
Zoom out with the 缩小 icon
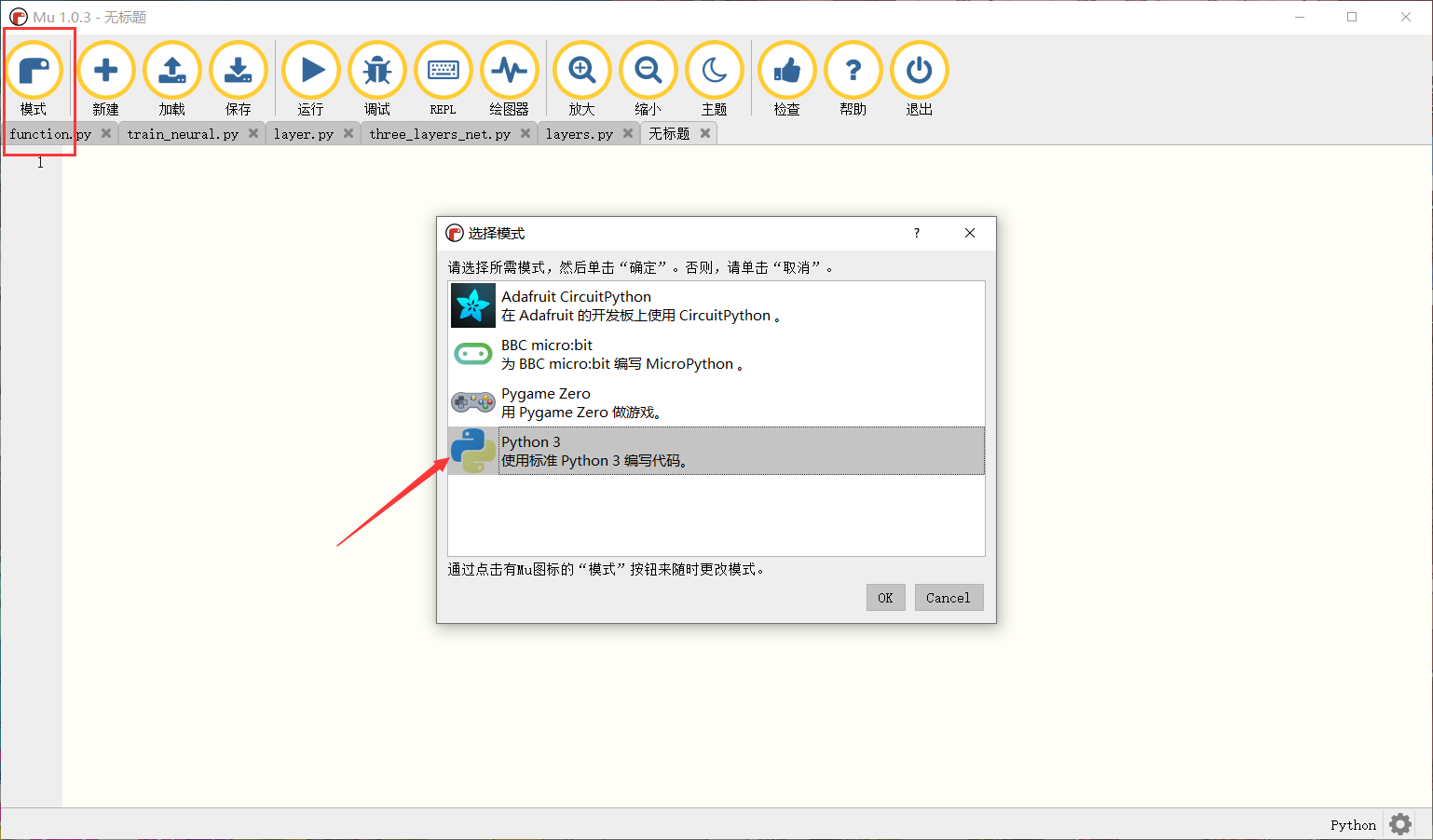[x=648, y=70]
